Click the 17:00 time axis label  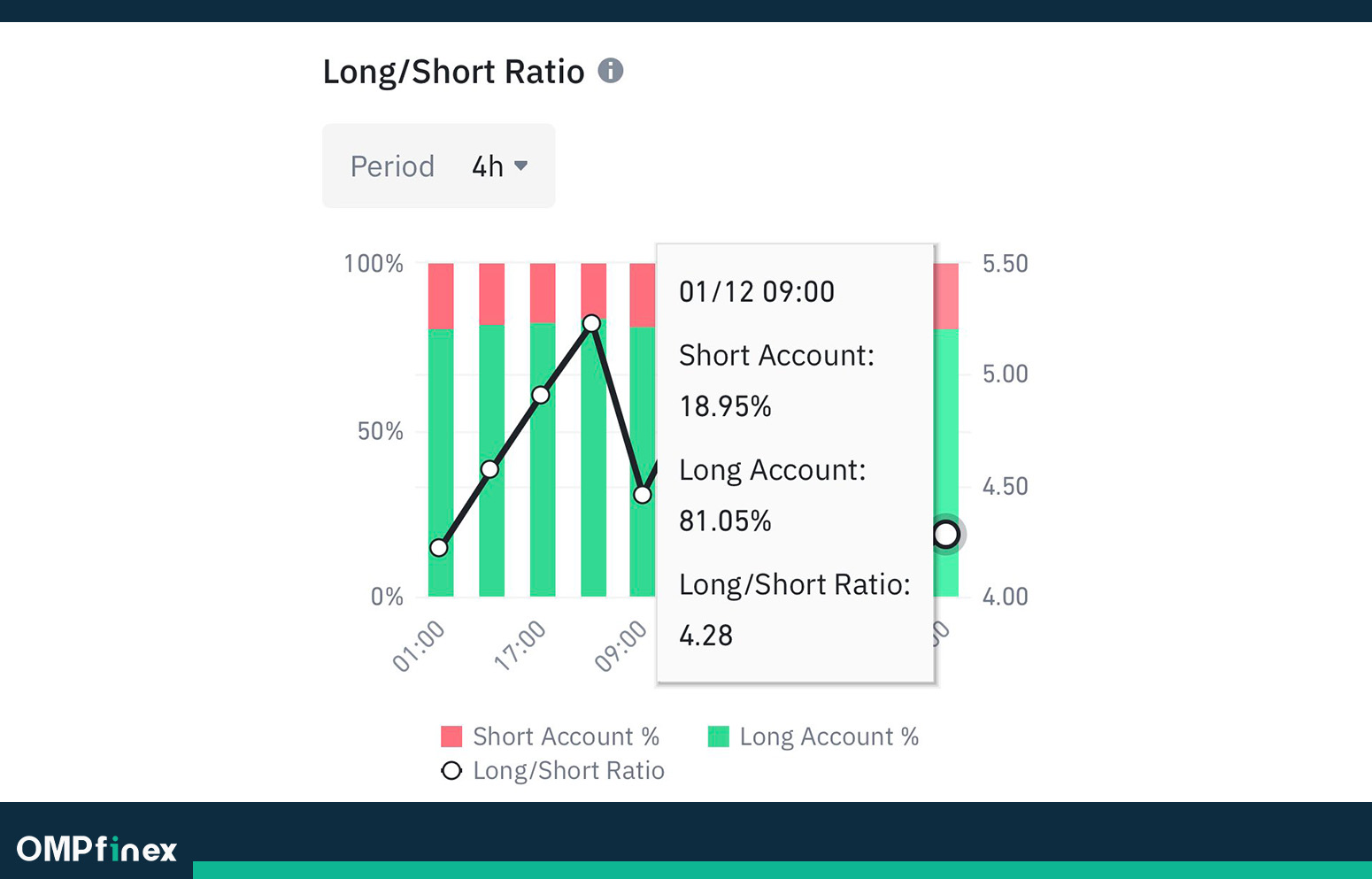(x=520, y=645)
